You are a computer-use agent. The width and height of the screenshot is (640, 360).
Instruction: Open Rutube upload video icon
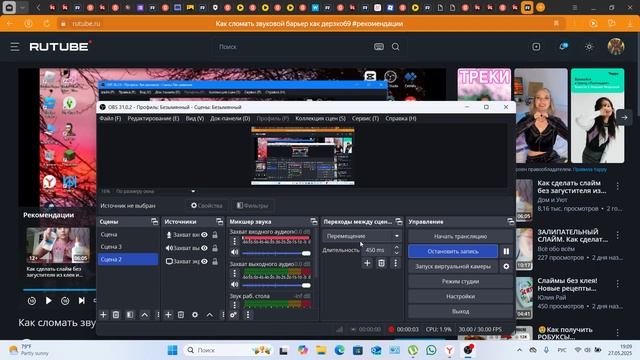536,47
